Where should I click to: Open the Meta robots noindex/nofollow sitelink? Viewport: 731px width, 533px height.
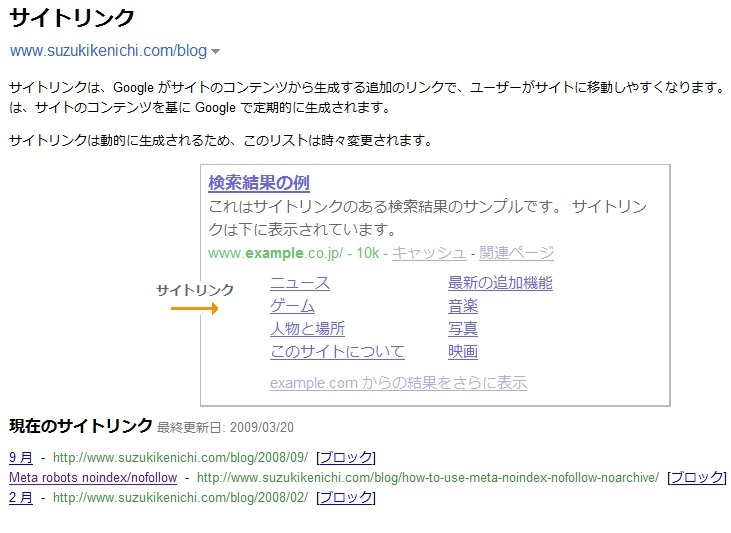[93, 478]
